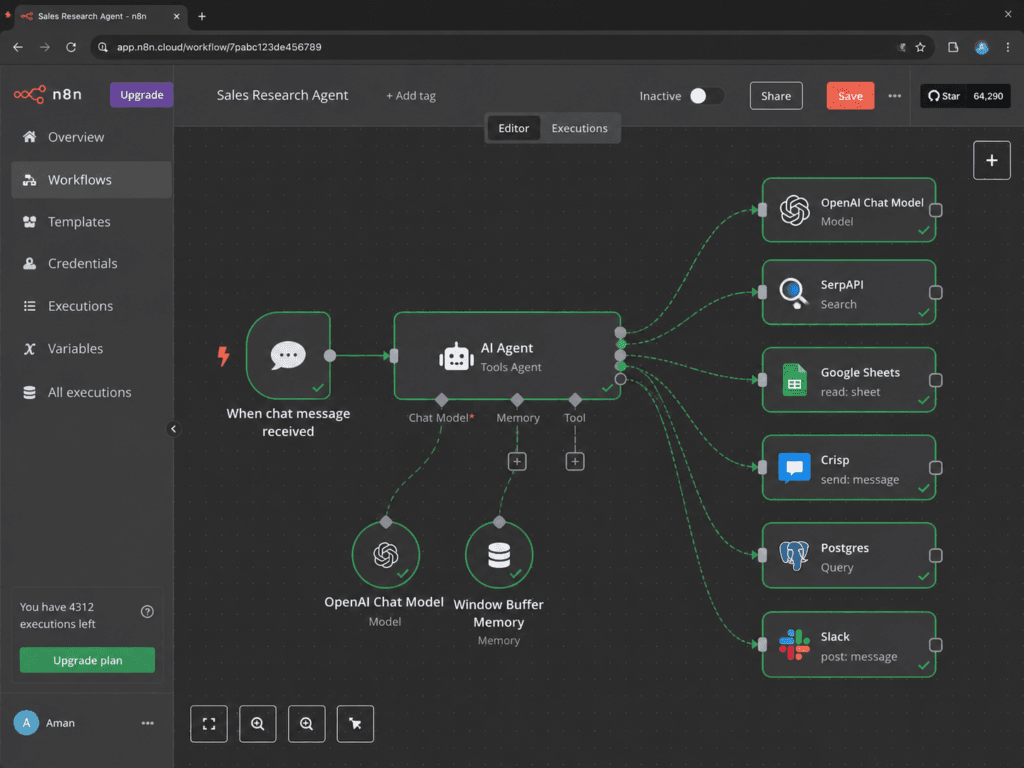Image resolution: width=1024 pixels, height=768 pixels.
Task: Bookmark this page with the star
Action: click(x=920, y=47)
